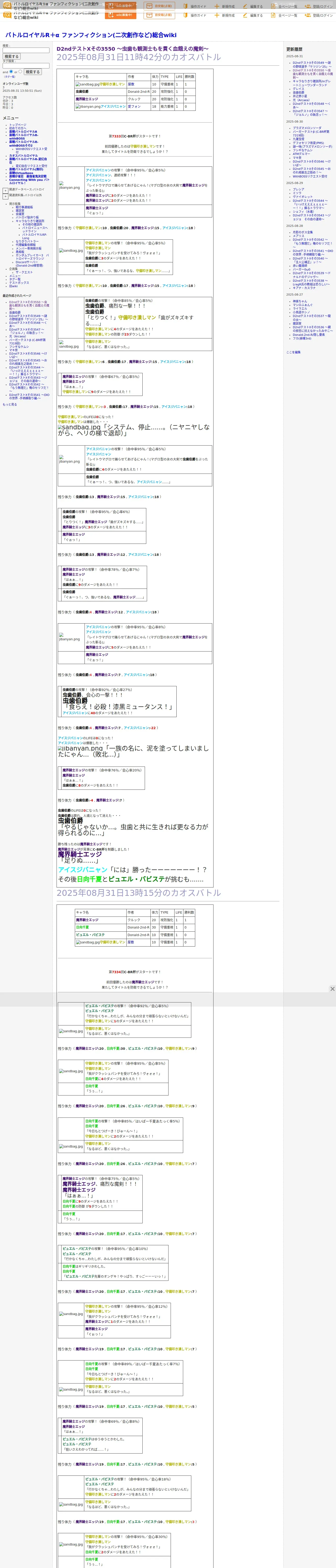
Task: Open 小鳥遊ホシノ link
Action: [301, 312]
